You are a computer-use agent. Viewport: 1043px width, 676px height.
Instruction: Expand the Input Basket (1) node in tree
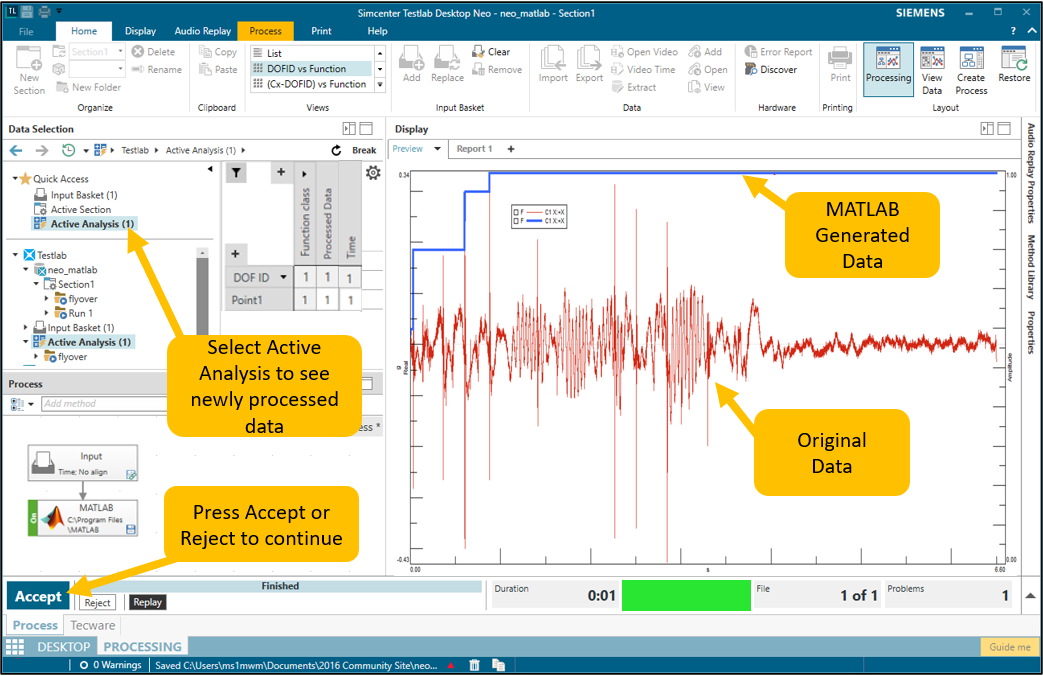(26, 327)
